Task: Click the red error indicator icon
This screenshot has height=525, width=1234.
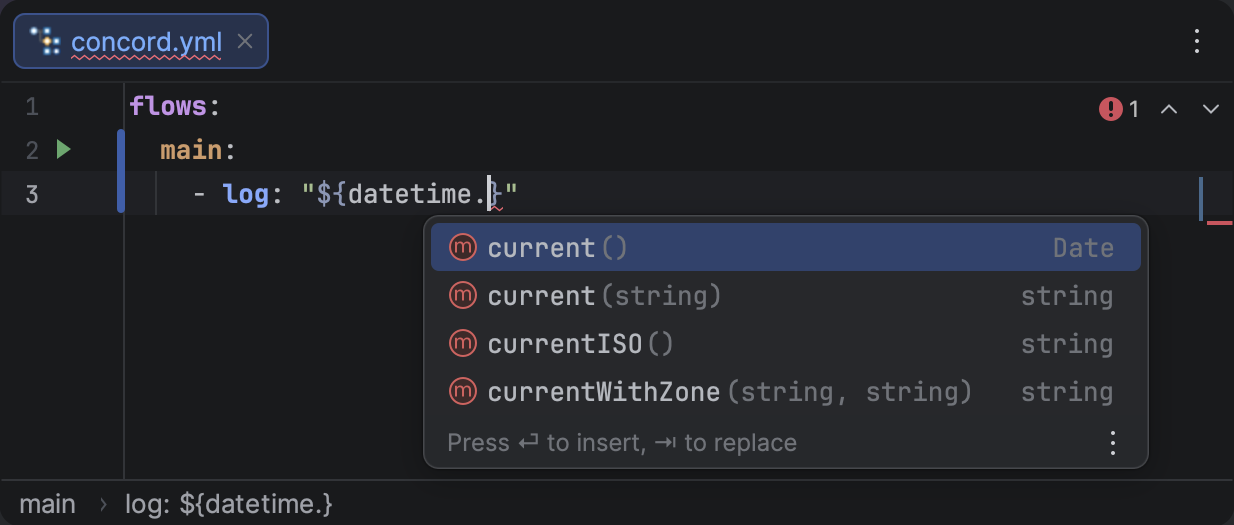Action: point(1110,108)
